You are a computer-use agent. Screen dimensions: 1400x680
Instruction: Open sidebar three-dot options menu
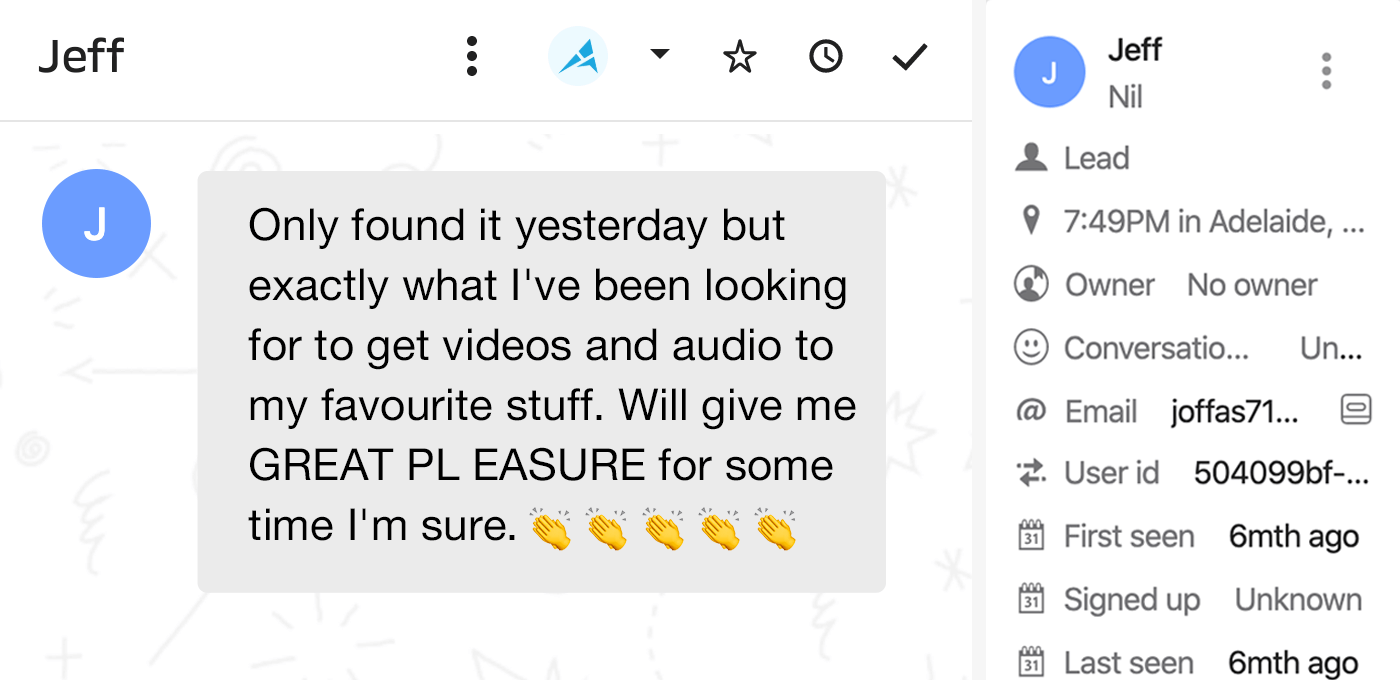1326,72
